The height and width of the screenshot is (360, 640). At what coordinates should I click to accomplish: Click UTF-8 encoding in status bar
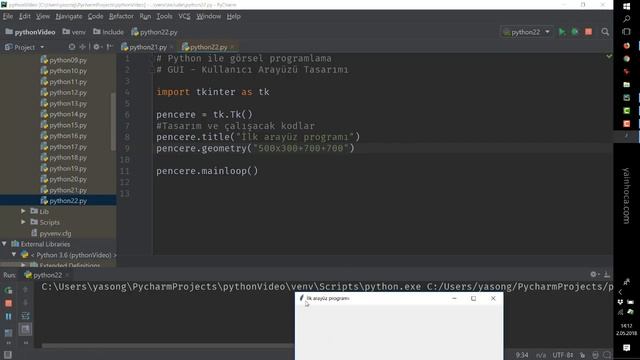click(x=563, y=355)
